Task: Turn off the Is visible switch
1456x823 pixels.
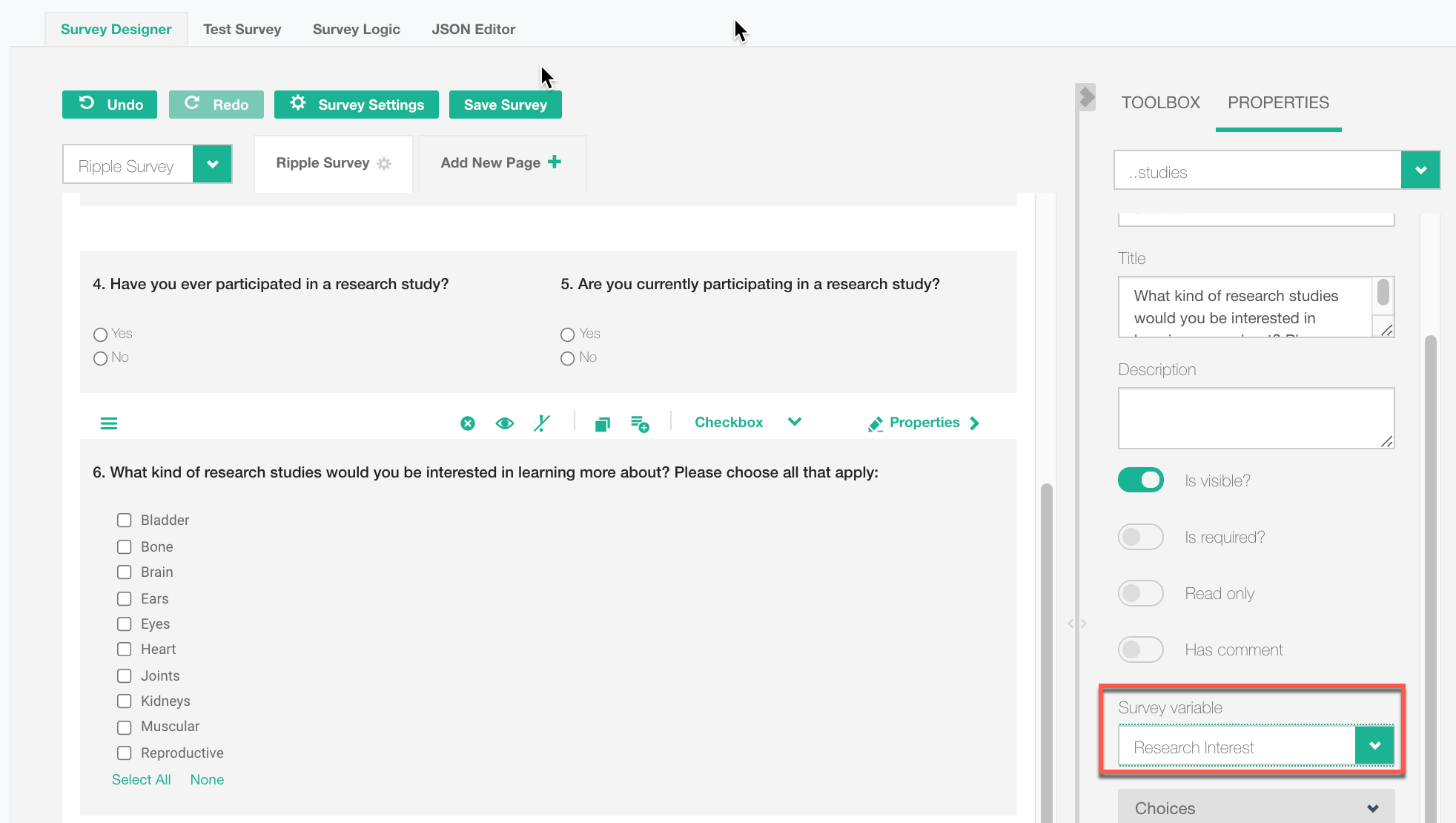Action: (1140, 480)
